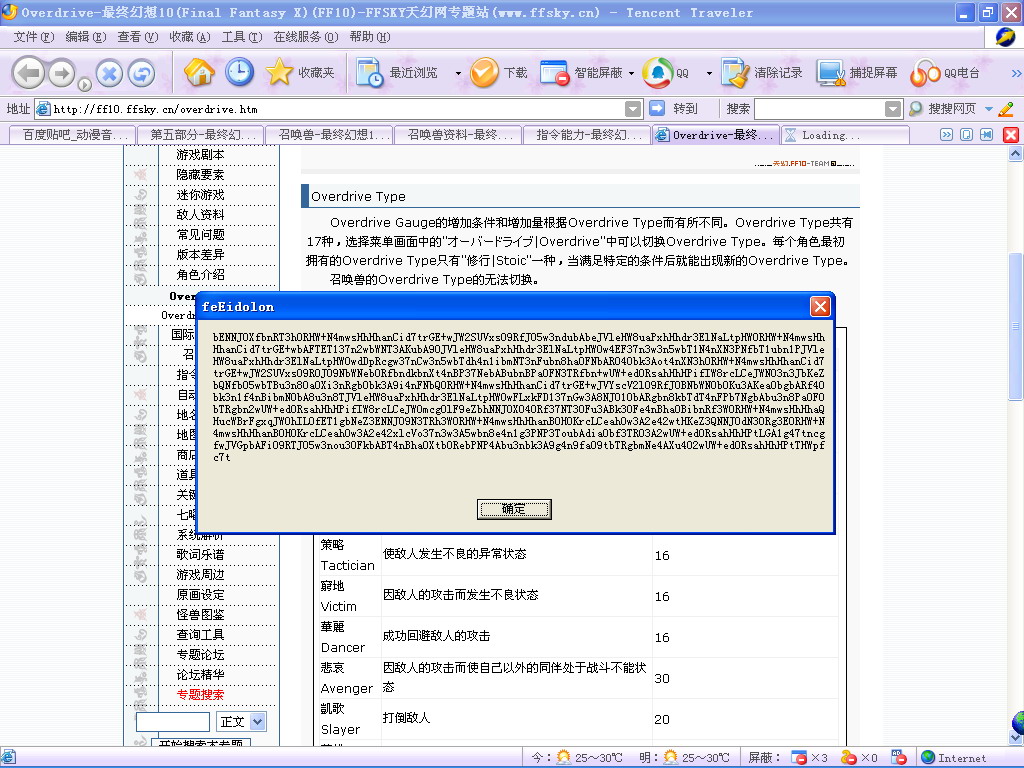
Task: Click the highlighter pencil icon
Action: point(1006,108)
